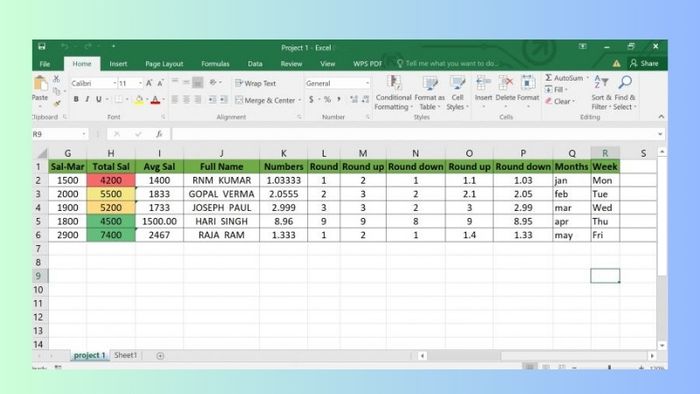Click the vertical scrollbar down arrow
The image size is (700, 394).
click(662, 345)
